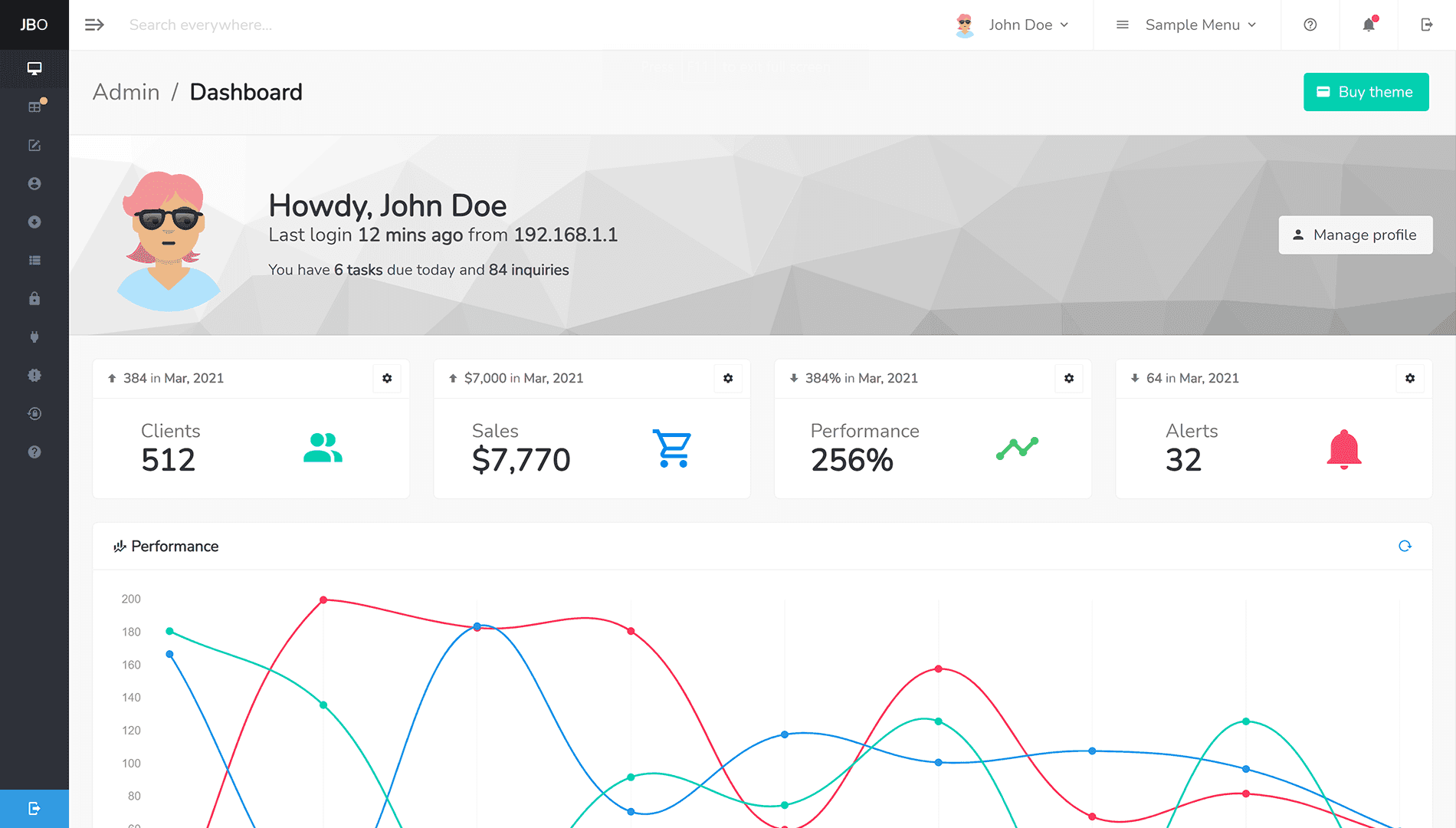Toggle the sidebar collapse arrows icon
This screenshot has width=1456, height=828.
[x=94, y=25]
